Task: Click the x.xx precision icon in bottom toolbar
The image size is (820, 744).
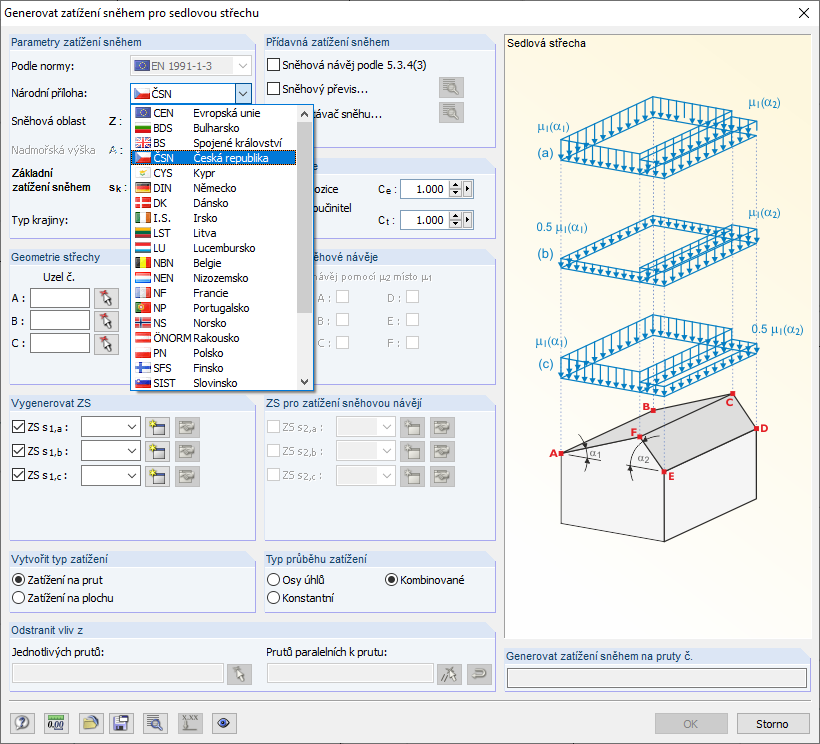Action: (x=190, y=723)
